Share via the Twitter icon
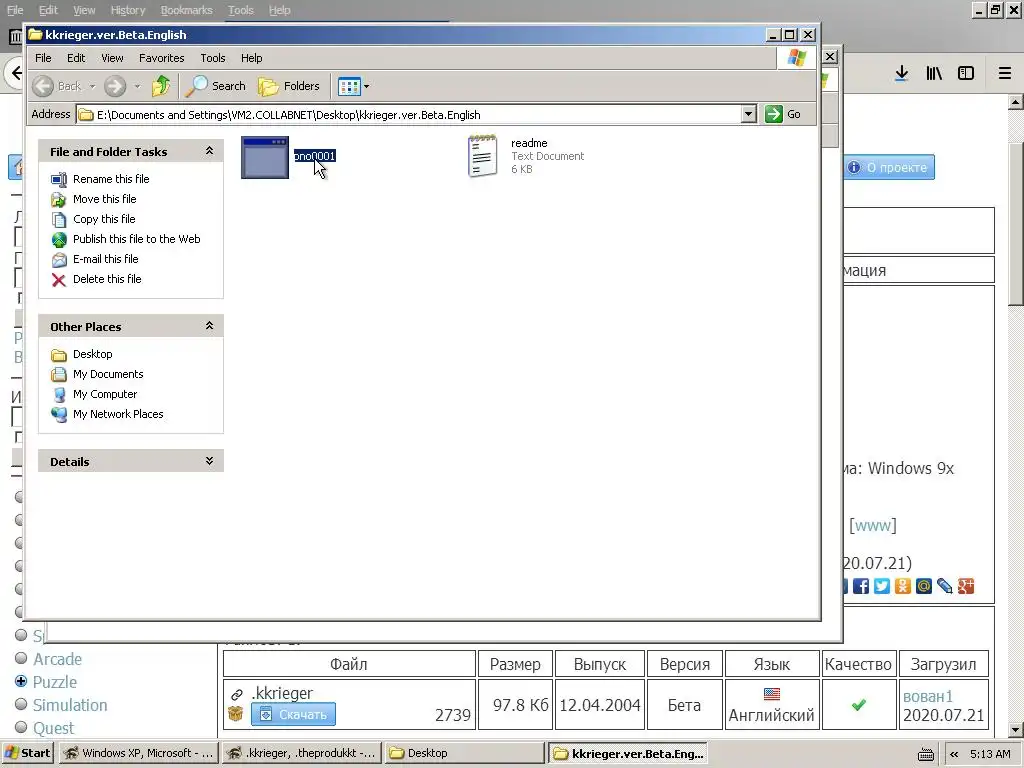This screenshot has width=1024, height=768. point(882,586)
